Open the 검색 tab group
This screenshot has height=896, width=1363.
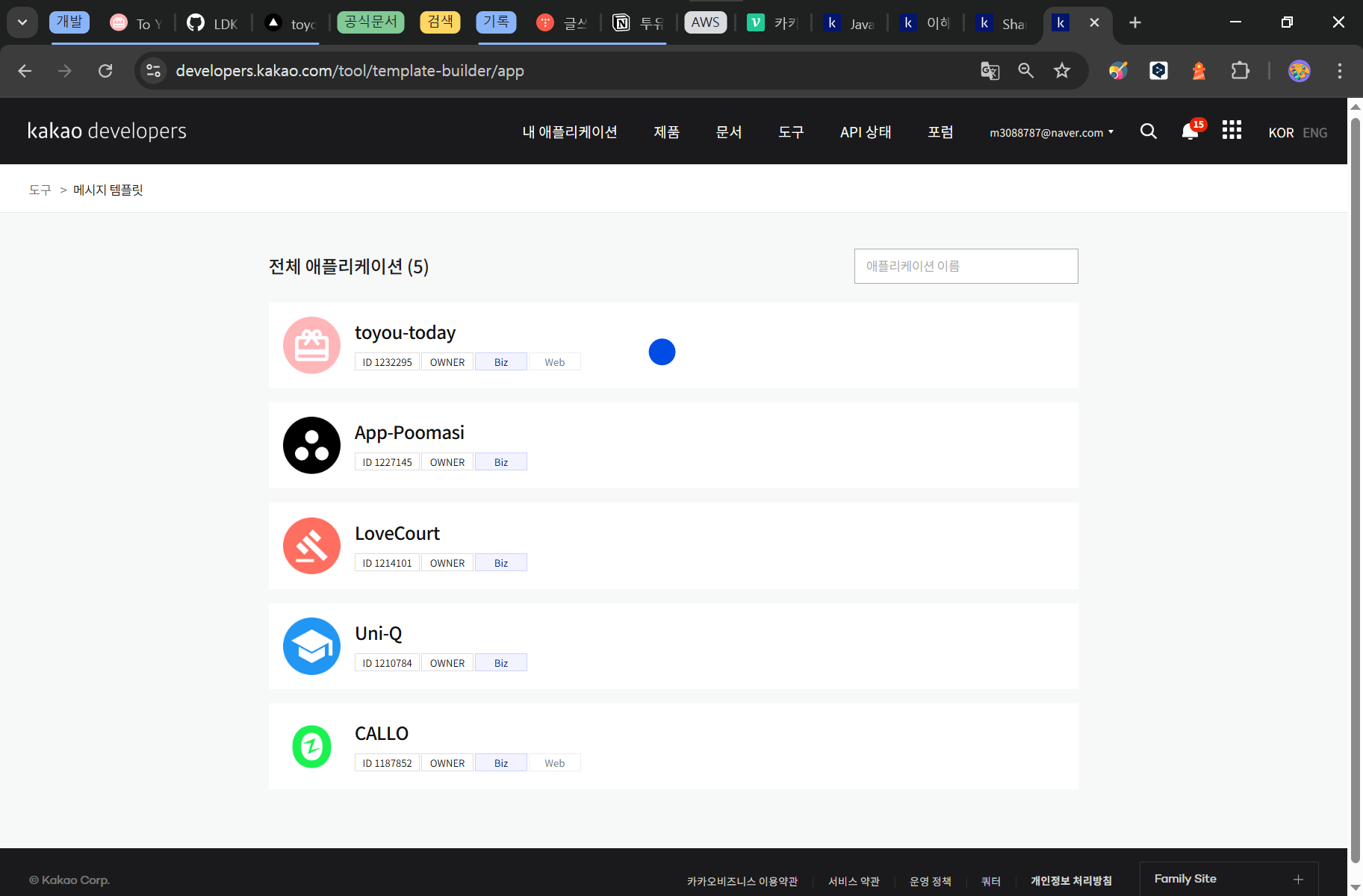[x=440, y=22]
